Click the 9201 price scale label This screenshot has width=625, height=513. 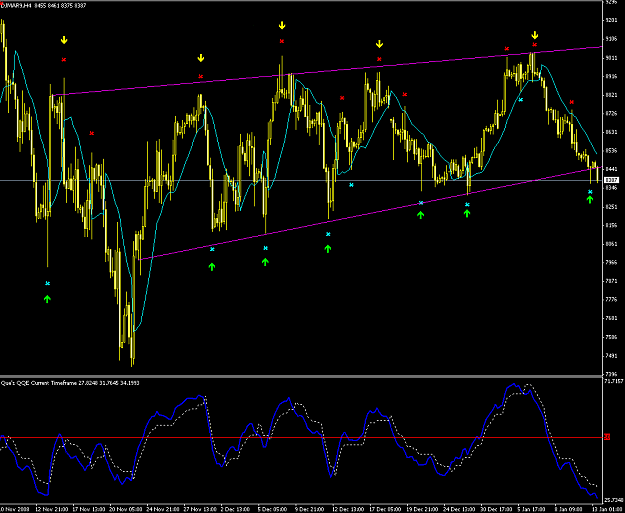[x=611, y=20]
